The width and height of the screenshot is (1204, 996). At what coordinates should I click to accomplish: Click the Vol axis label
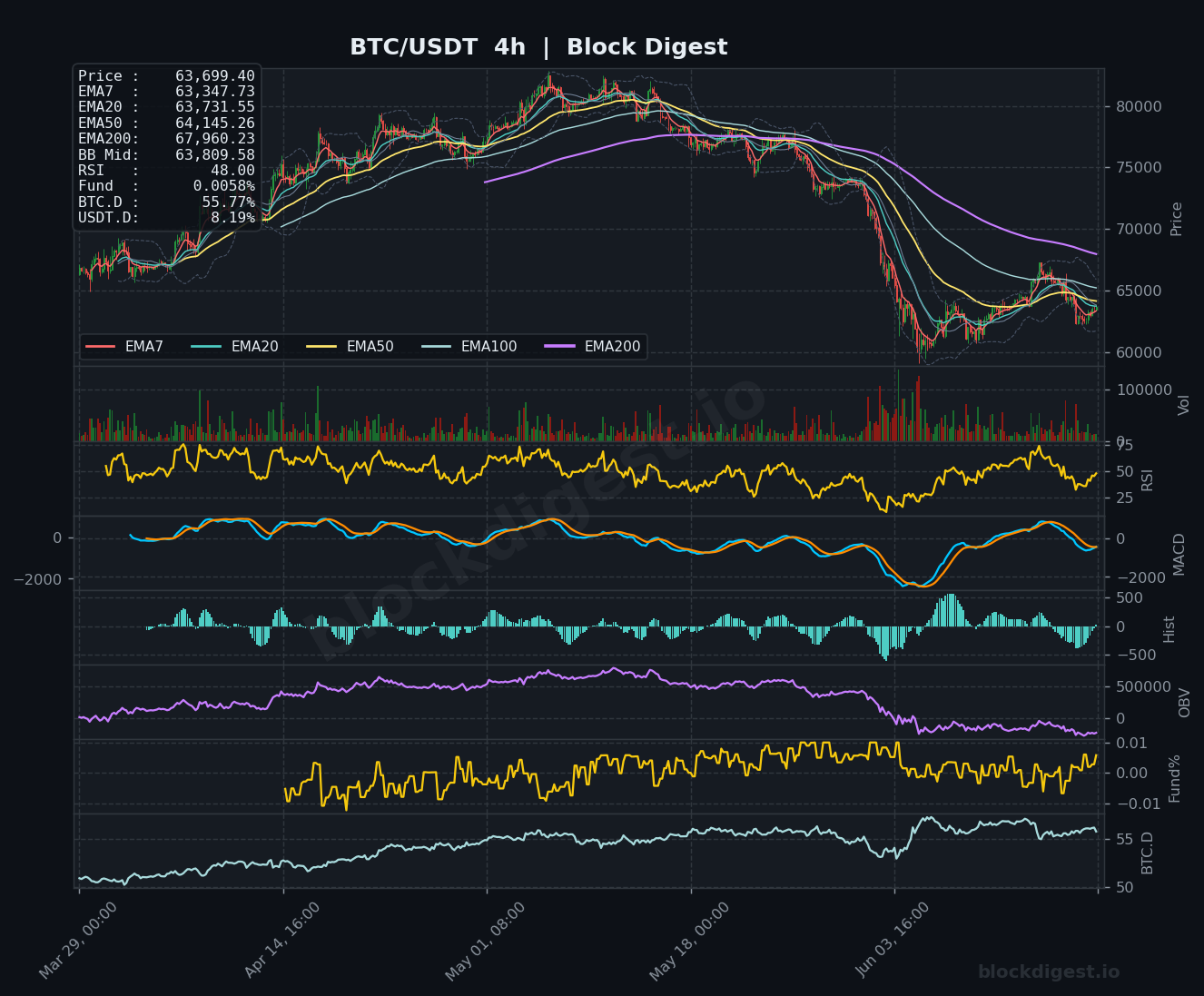point(1183,405)
